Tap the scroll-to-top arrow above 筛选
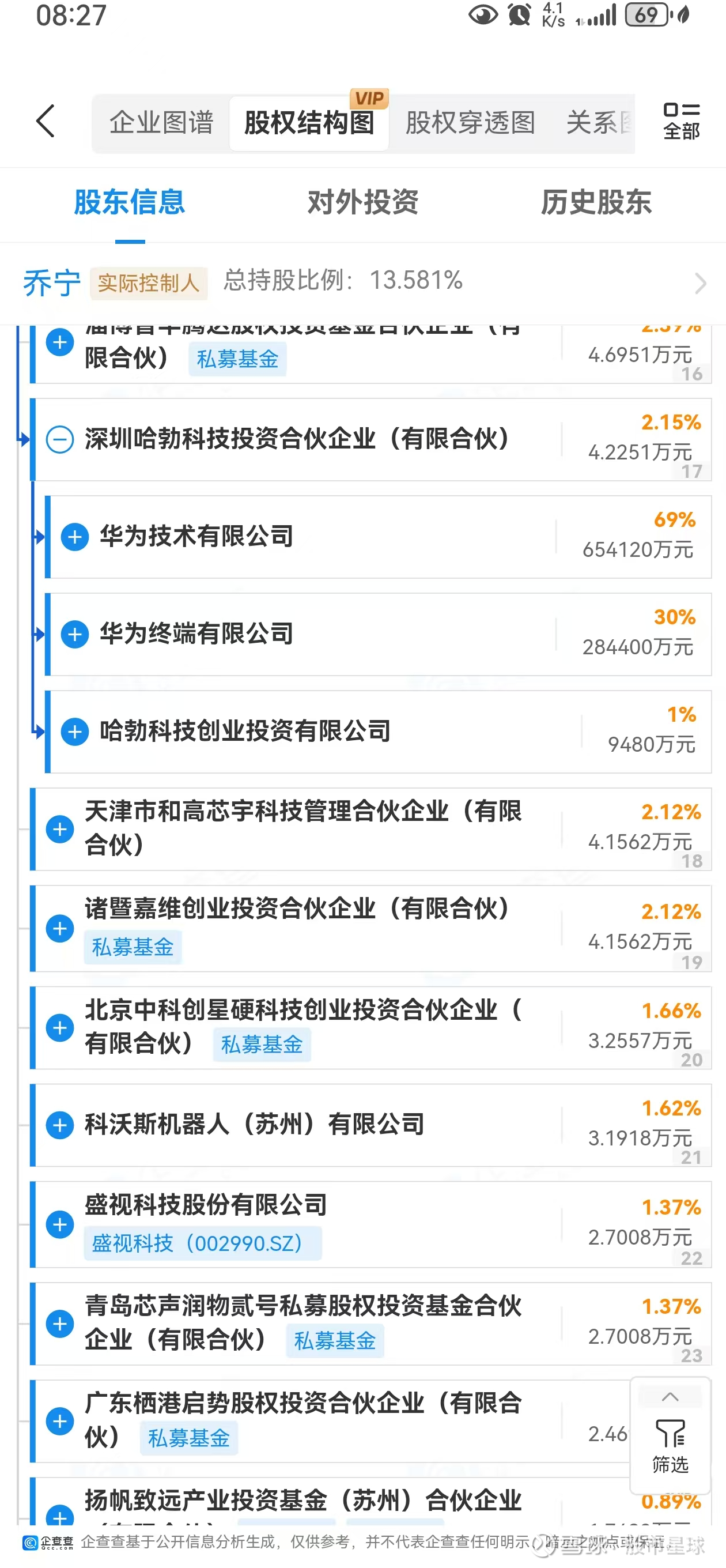Viewport: 726px width, 1568px height. 670,1397
